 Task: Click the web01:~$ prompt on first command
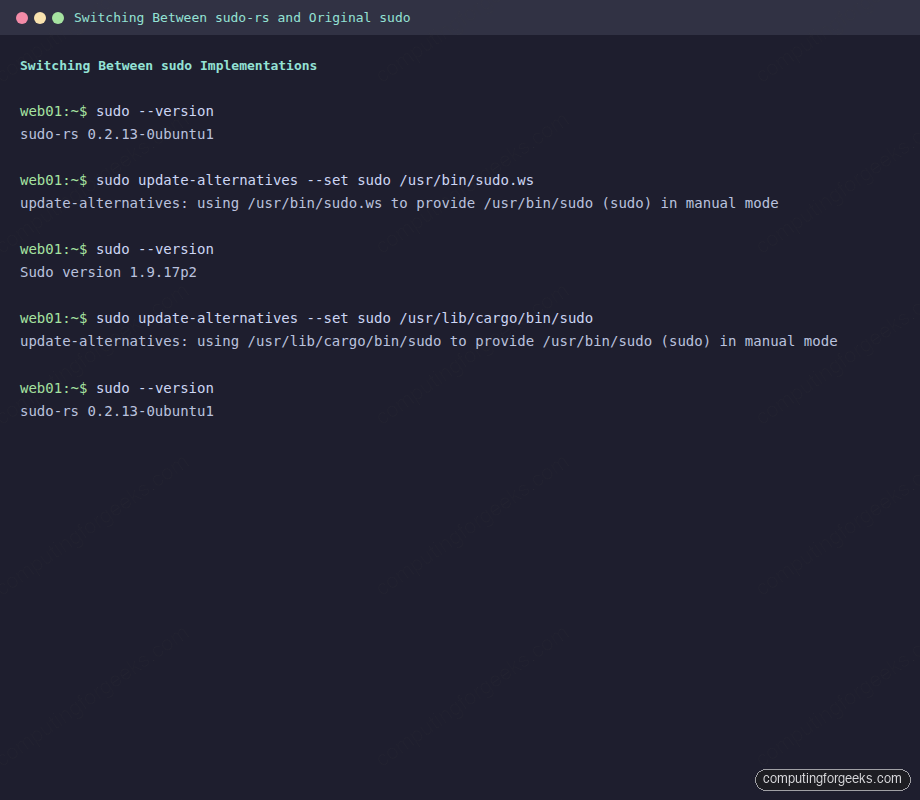click(52, 111)
